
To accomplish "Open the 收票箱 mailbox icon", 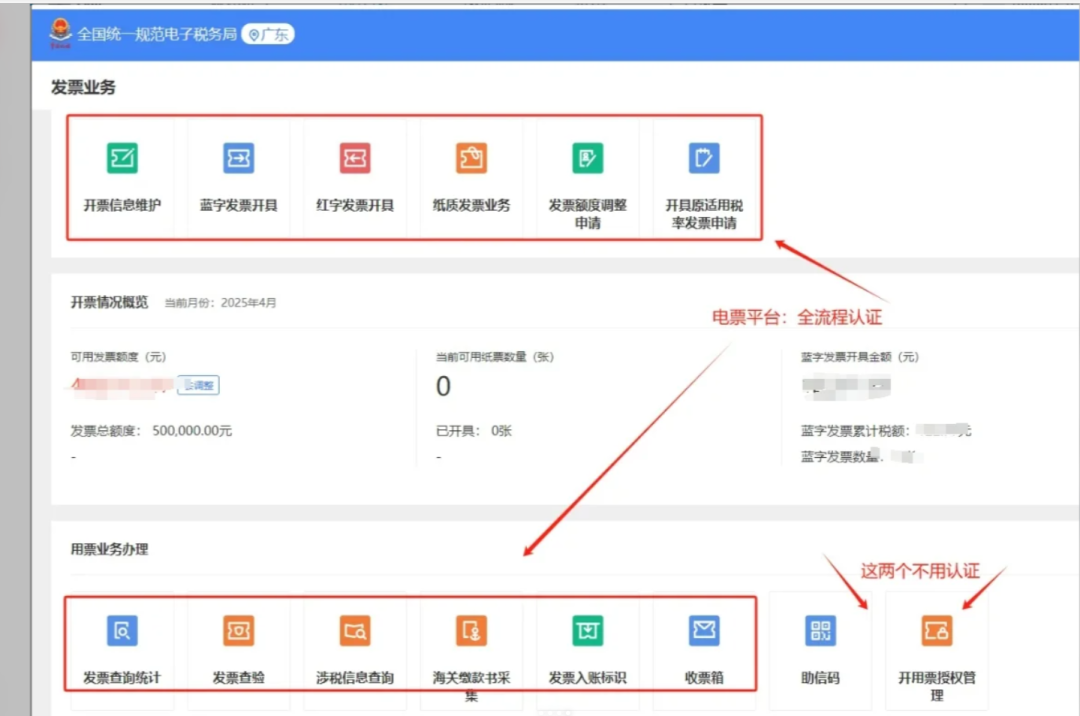I will [704, 631].
